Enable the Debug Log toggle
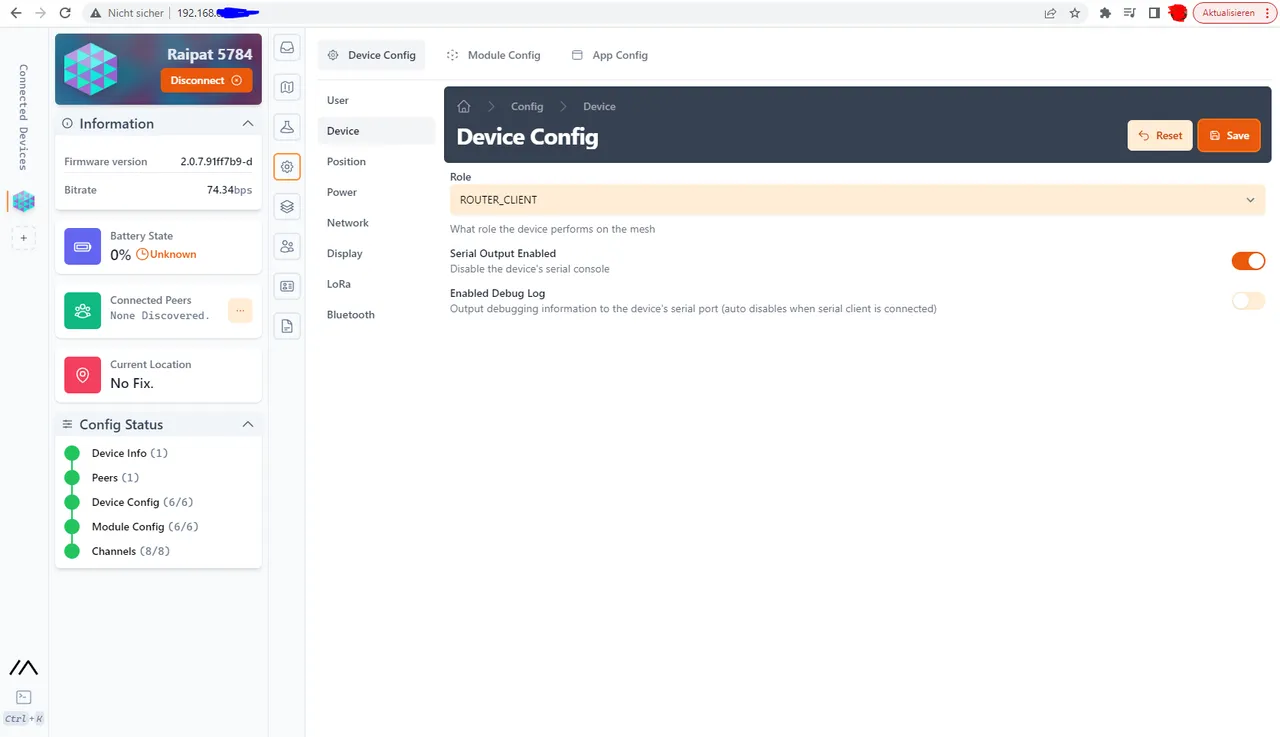This screenshot has height=737, width=1280. point(1248,301)
